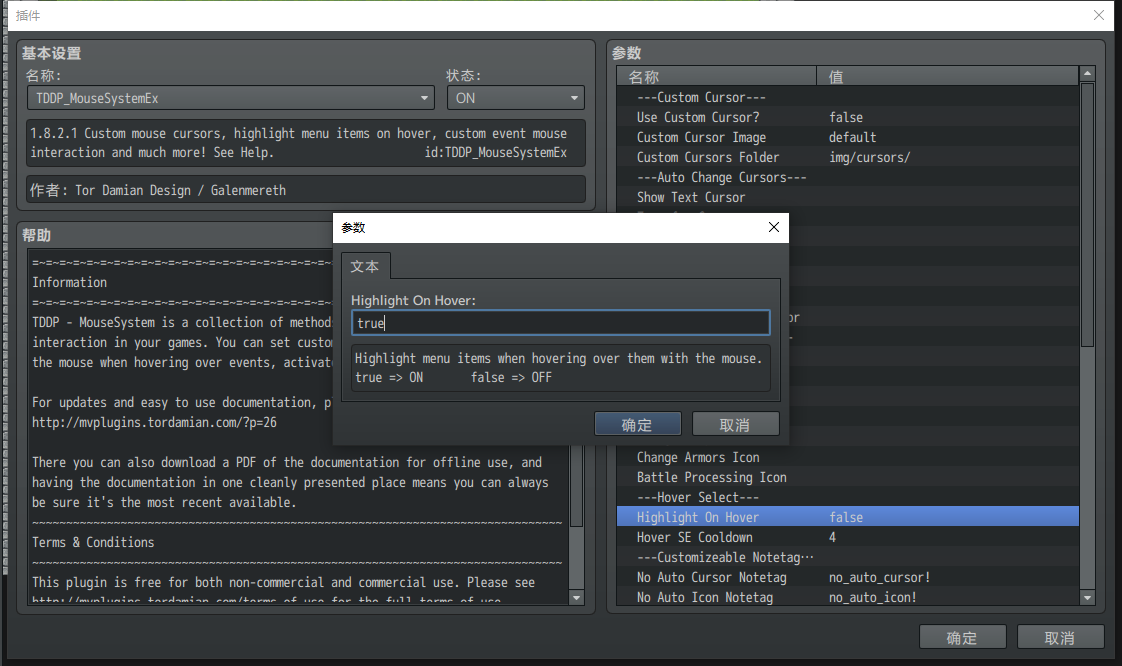1122x666 pixels.
Task: Click the 名称 column header in parameters
Action: click(716, 76)
